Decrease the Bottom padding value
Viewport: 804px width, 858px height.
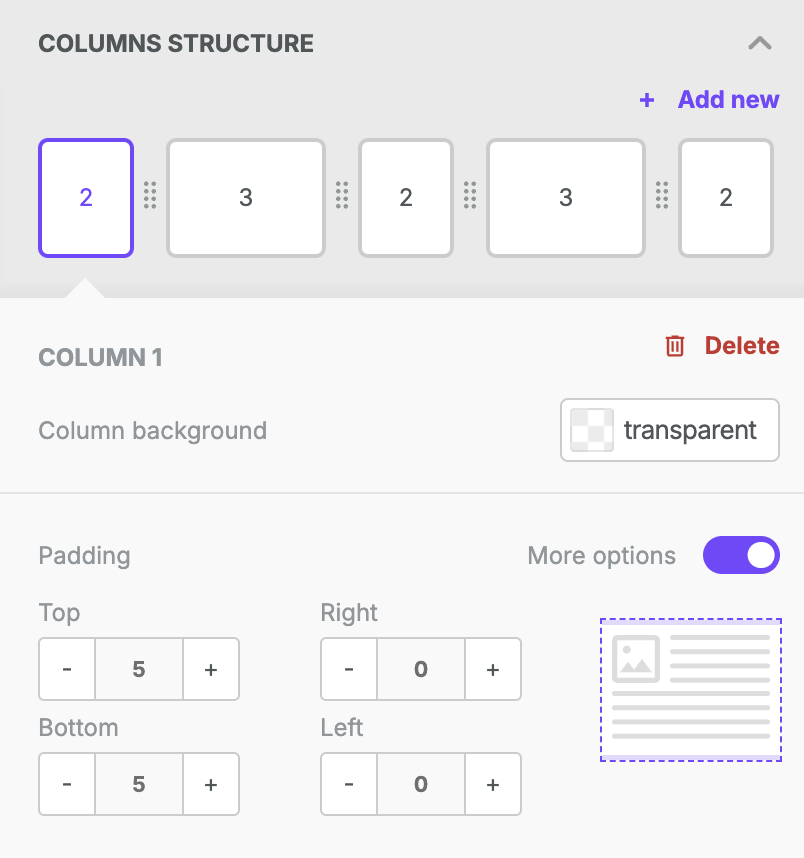pos(67,784)
